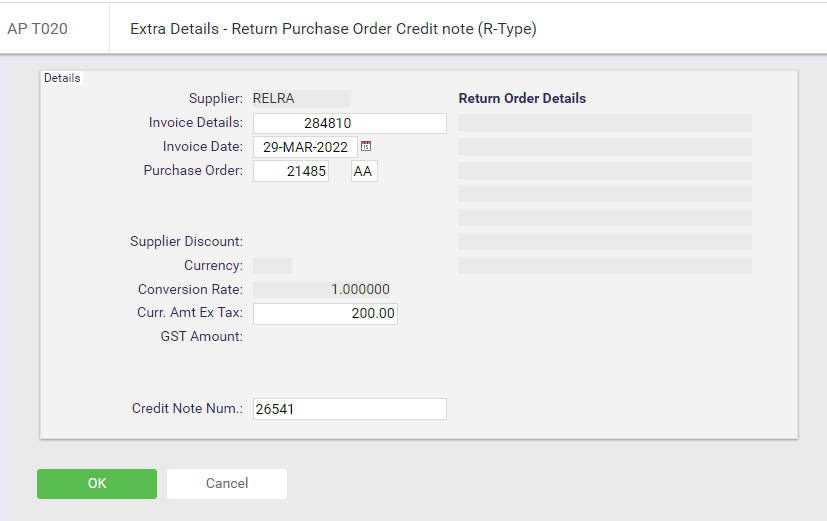
Task: Click the Extra Details page title text
Action: pyautogui.click(x=333, y=28)
